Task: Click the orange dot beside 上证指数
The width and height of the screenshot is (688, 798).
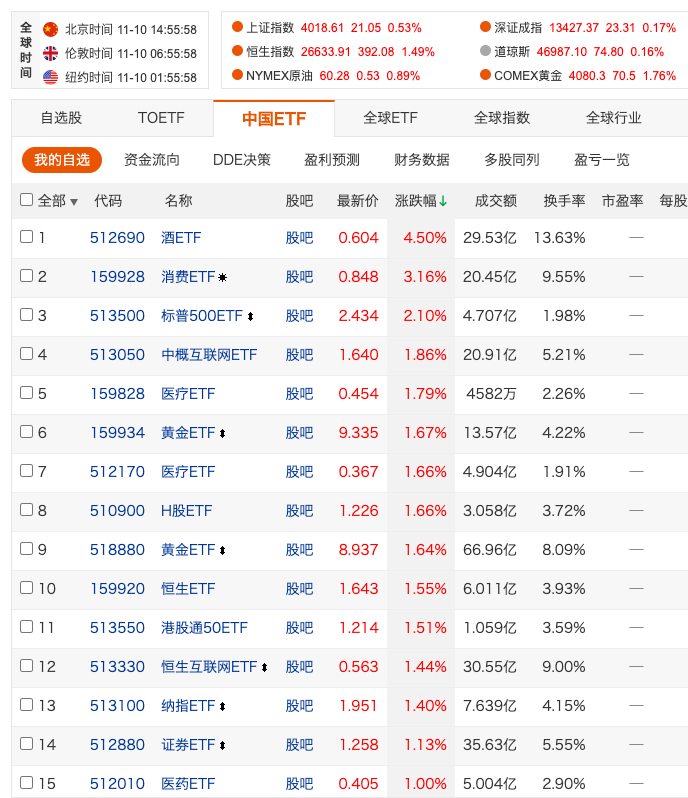Action: coord(237,27)
